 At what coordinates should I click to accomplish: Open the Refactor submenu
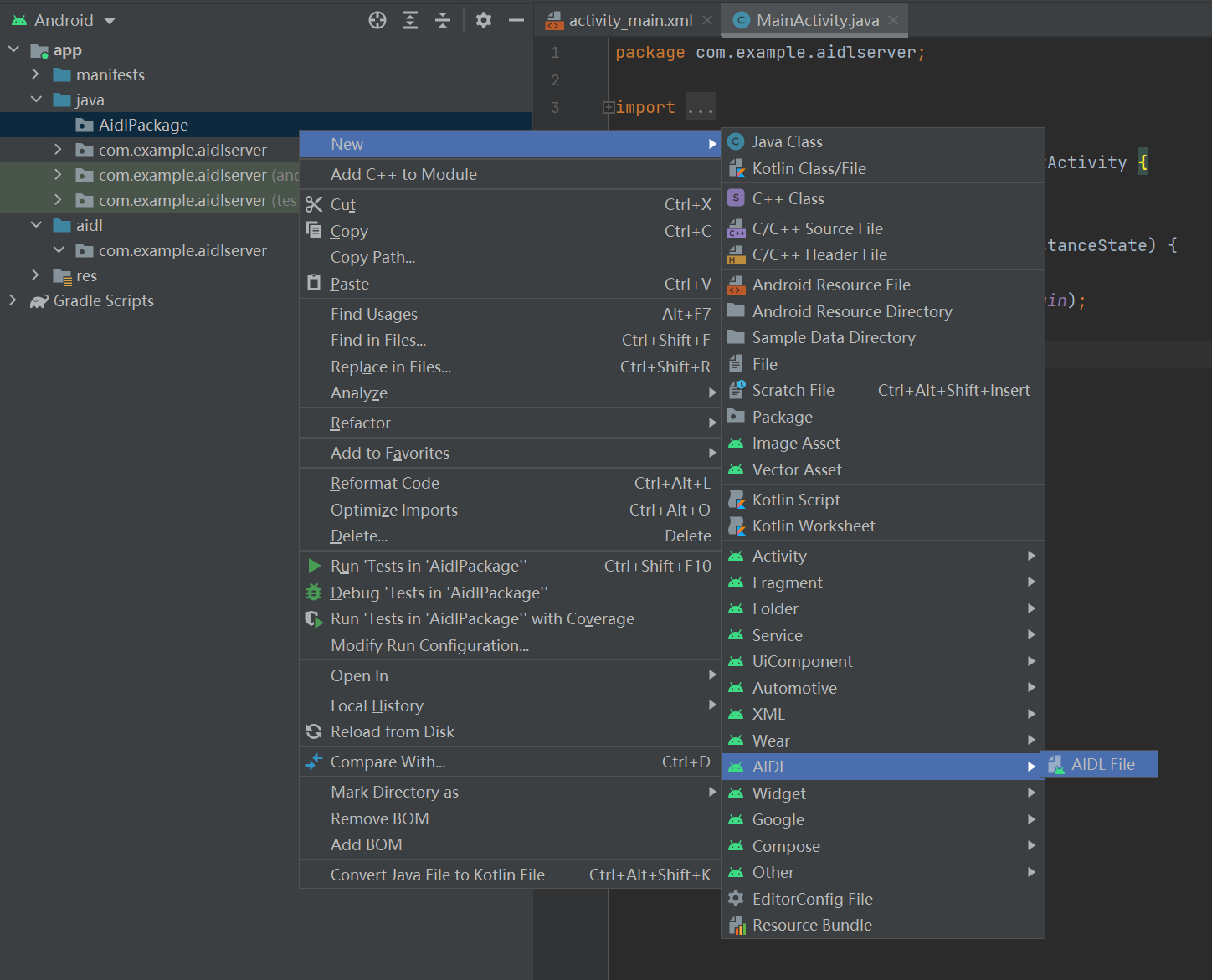click(x=510, y=423)
